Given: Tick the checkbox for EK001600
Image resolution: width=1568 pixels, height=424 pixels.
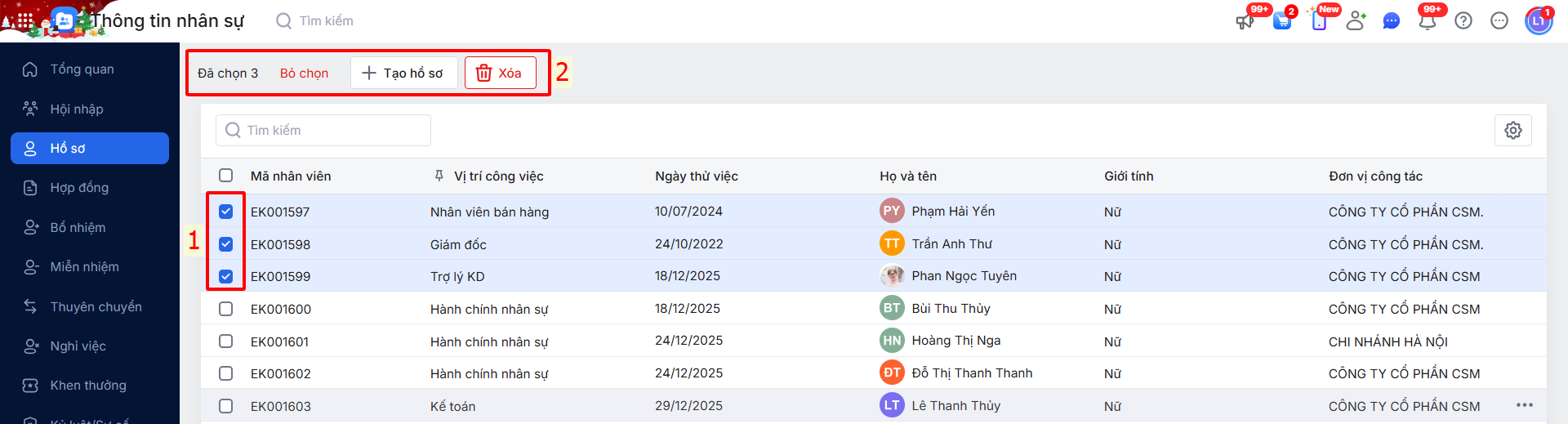Looking at the screenshot, I should point(226,309).
